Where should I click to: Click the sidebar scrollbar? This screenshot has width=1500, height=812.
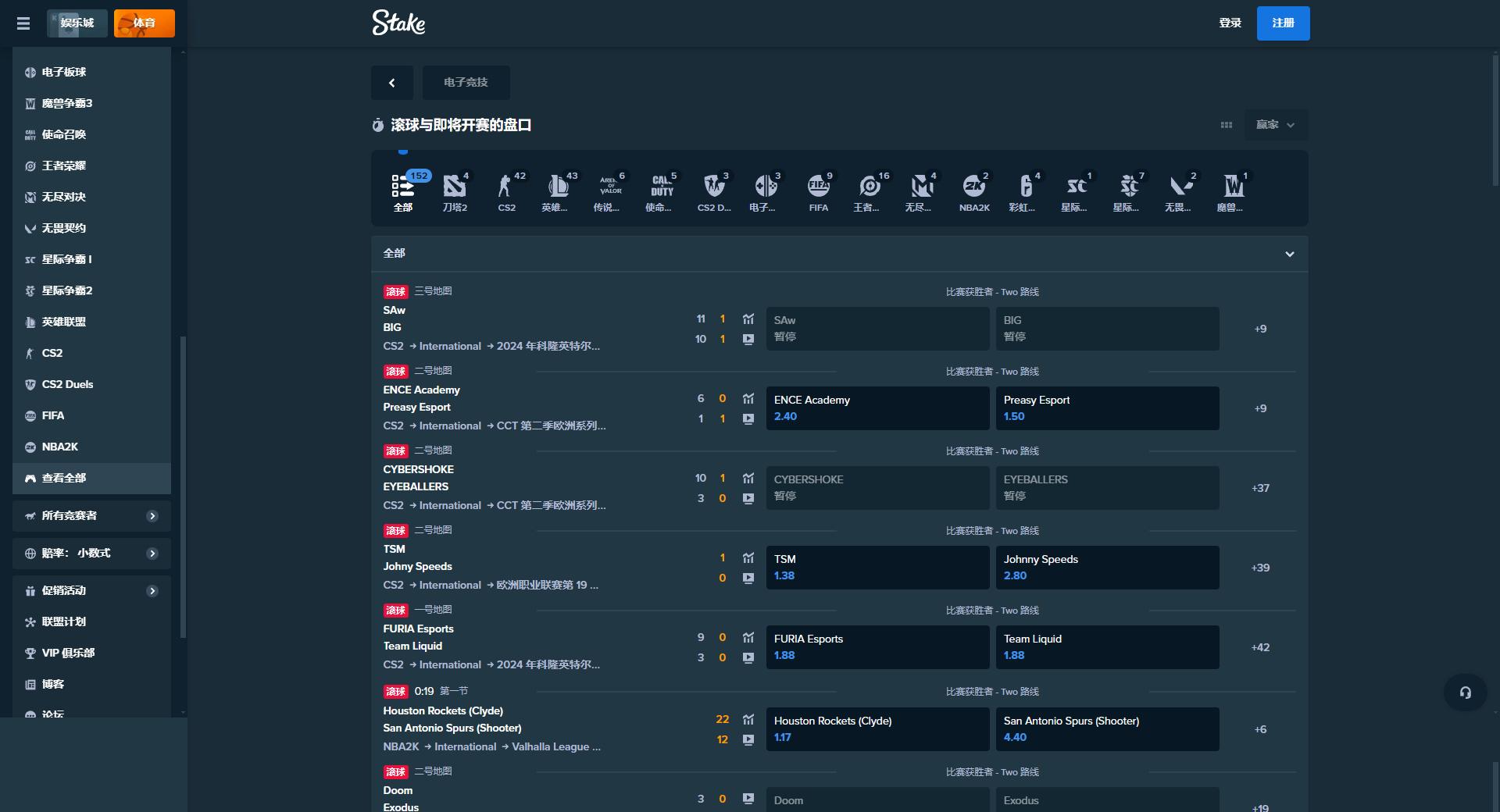[183, 487]
